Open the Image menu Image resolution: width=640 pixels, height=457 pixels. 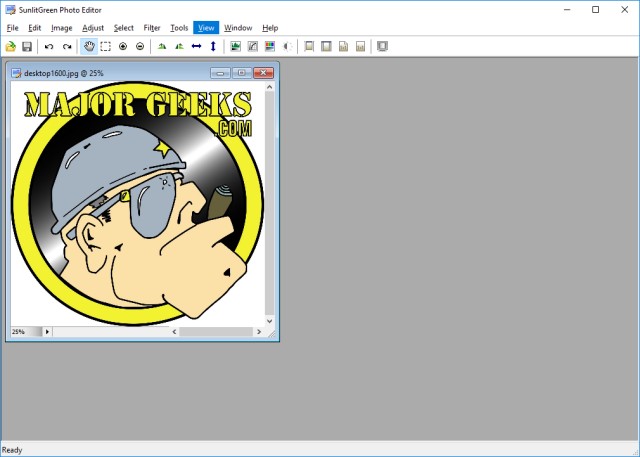click(62, 28)
